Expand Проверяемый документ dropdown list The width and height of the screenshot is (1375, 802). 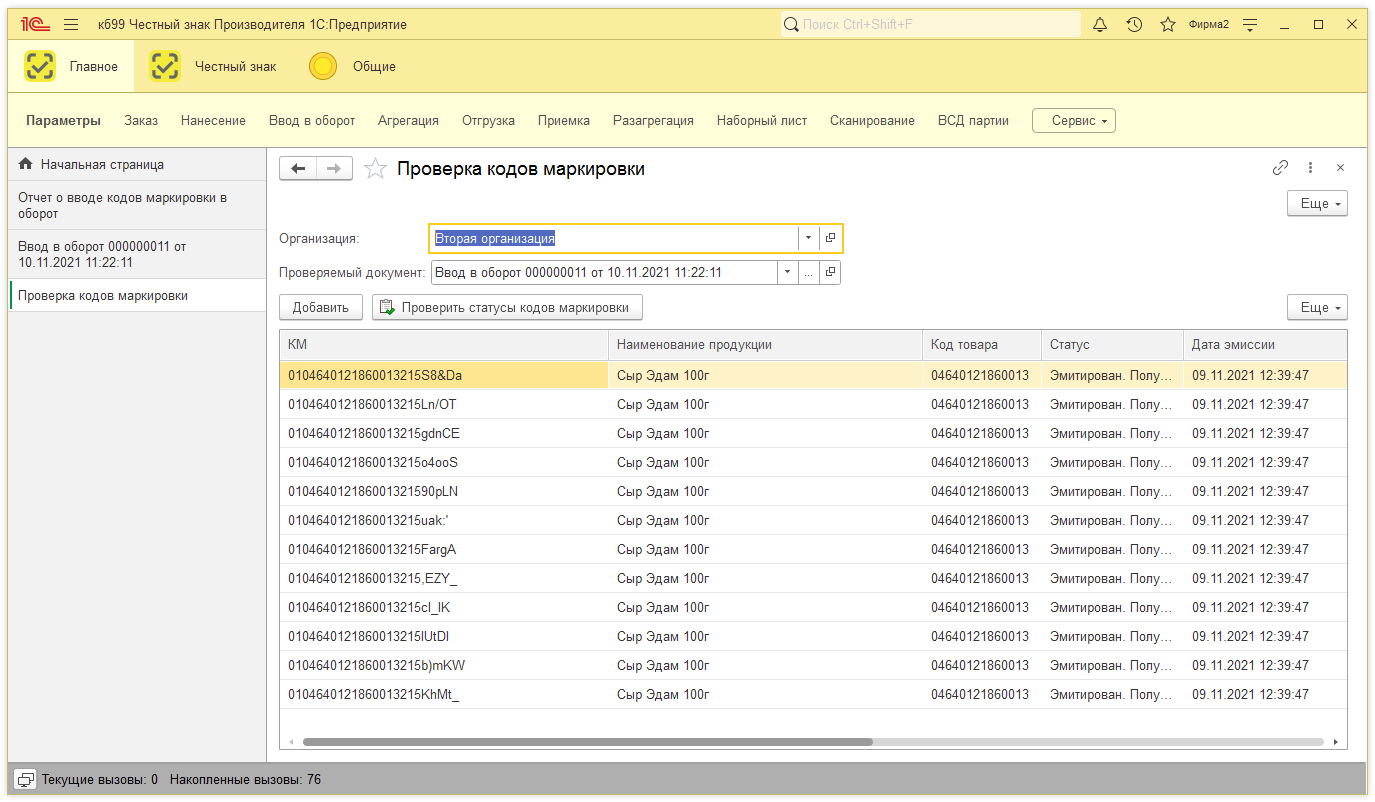pyautogui.click(x=787, y=272)
